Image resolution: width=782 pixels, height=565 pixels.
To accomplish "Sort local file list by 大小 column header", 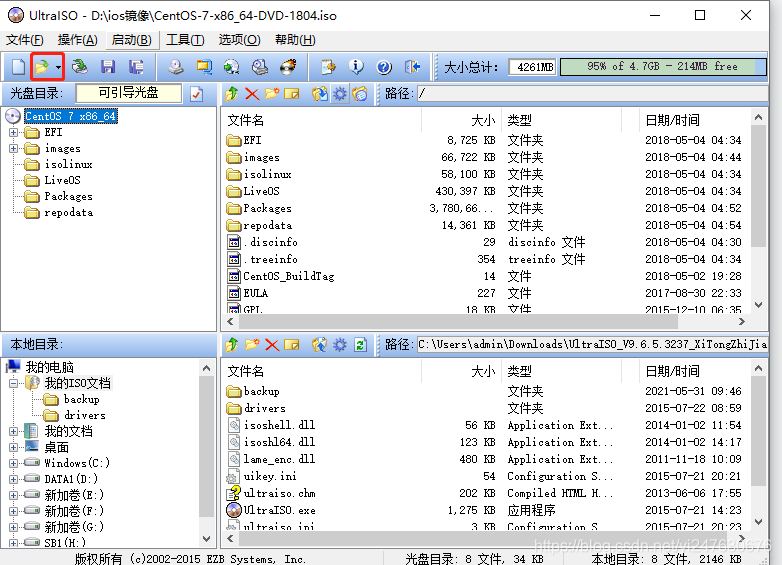I will [461, 372].
